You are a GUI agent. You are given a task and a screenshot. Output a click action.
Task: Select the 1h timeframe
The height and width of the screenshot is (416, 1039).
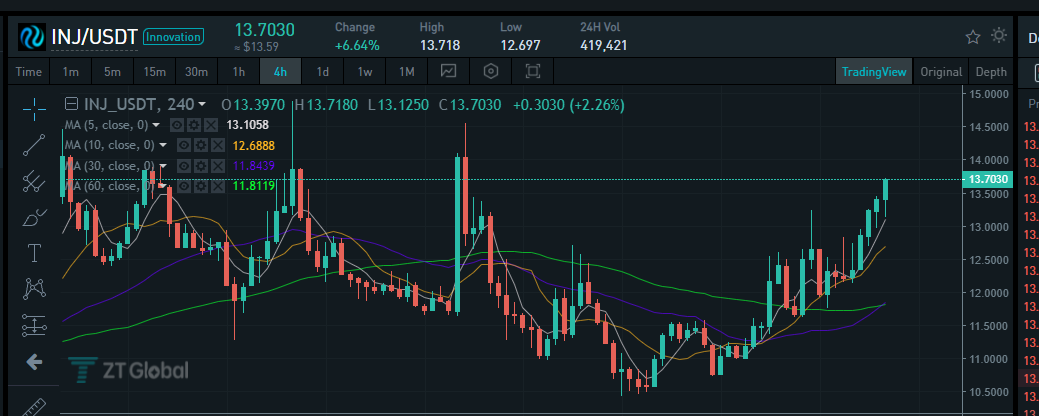239,72
